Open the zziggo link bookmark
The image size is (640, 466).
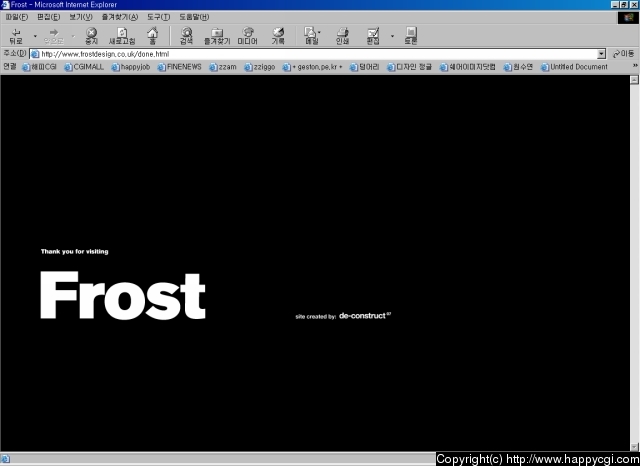pos(260,67)
